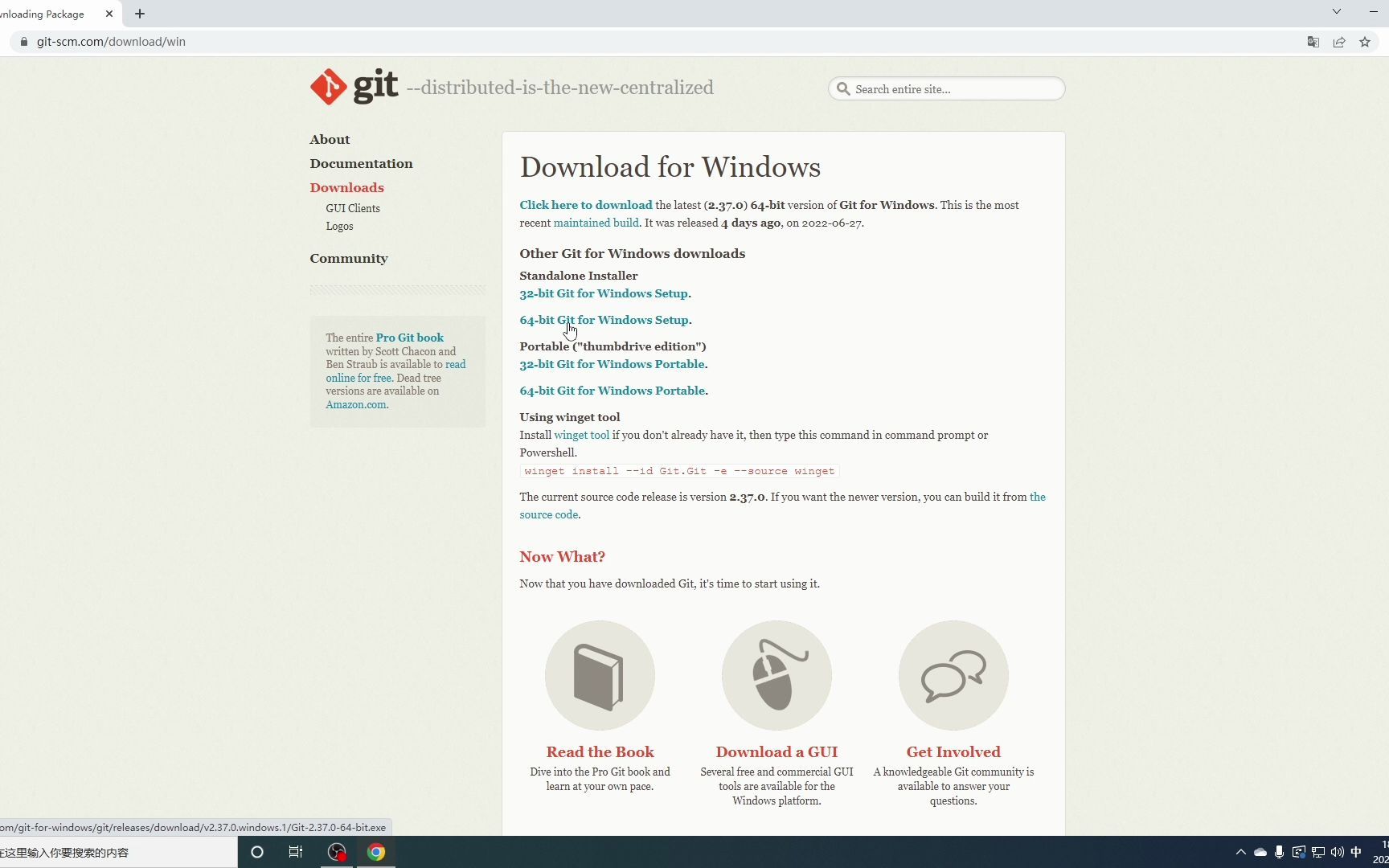
Task: Open Task View on the taskbar
Action: 296,852
